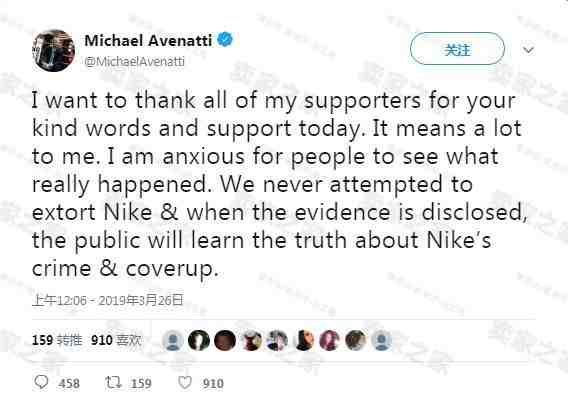Screen dimensions: 568x396
Task: Click the reply speech bubble icon
Action: coord(41,382)
